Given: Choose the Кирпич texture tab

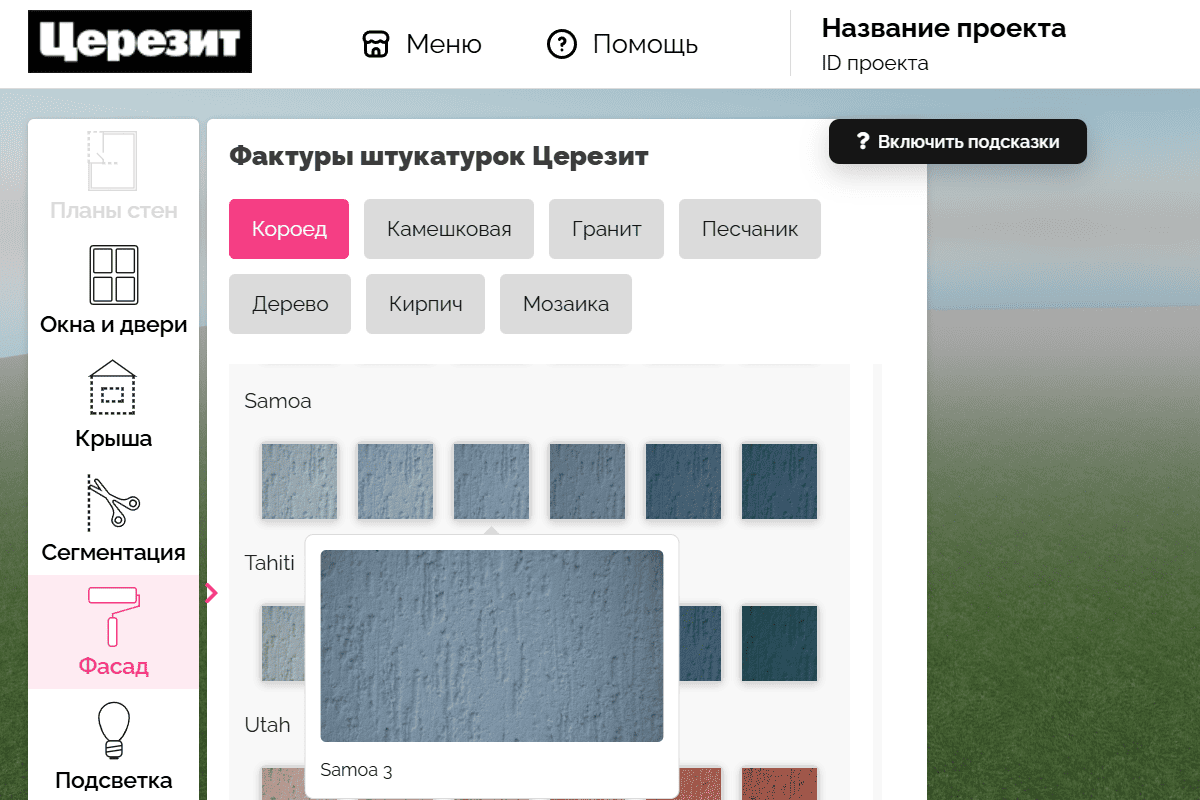Looking at the screenshot, I should [x=425, y=304].
